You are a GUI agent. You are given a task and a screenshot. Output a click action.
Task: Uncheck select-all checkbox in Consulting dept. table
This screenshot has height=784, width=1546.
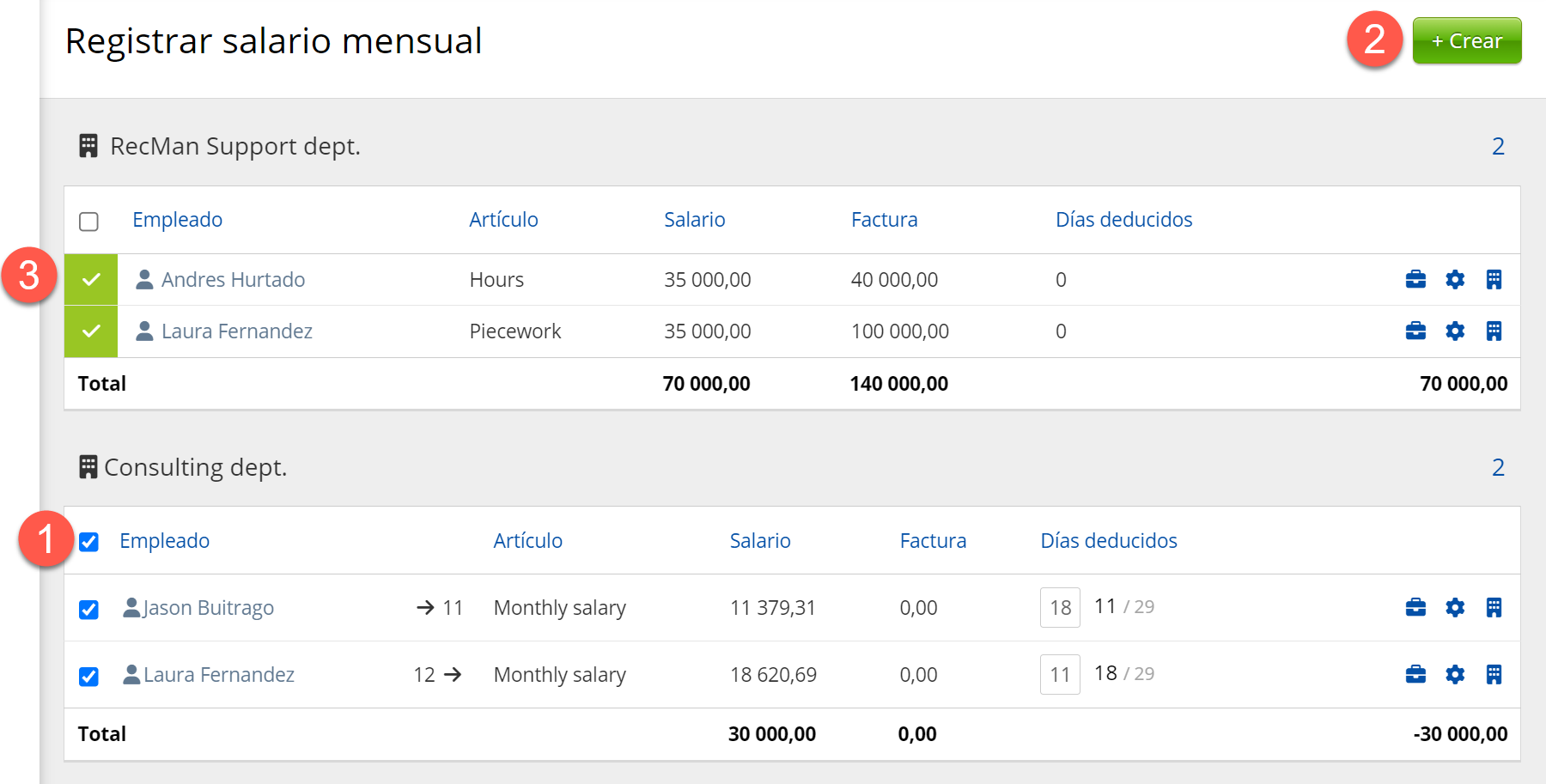click(88, 542)
